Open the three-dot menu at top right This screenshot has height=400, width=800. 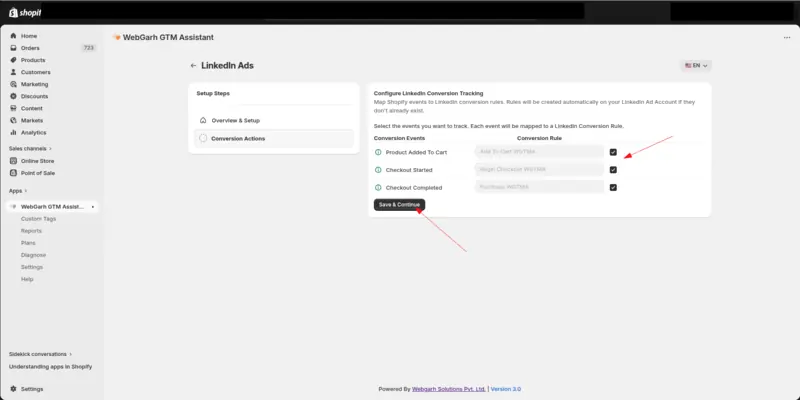click(x=787, y=38)
